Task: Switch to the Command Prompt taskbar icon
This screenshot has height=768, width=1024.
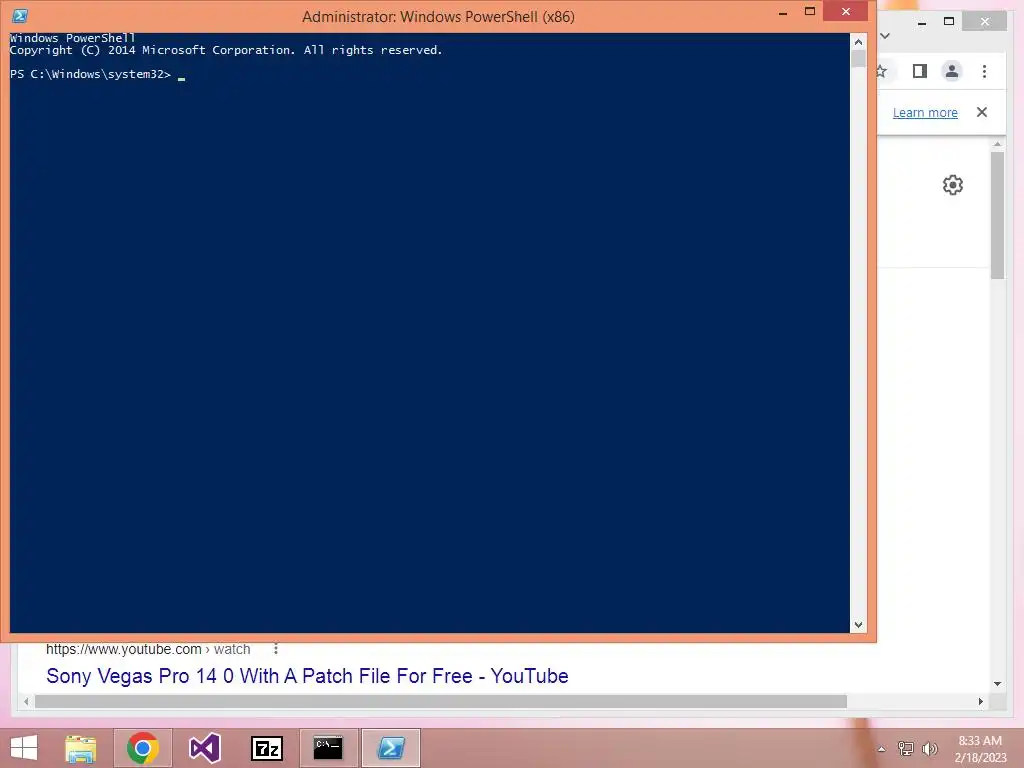Action: click(328, 748)
